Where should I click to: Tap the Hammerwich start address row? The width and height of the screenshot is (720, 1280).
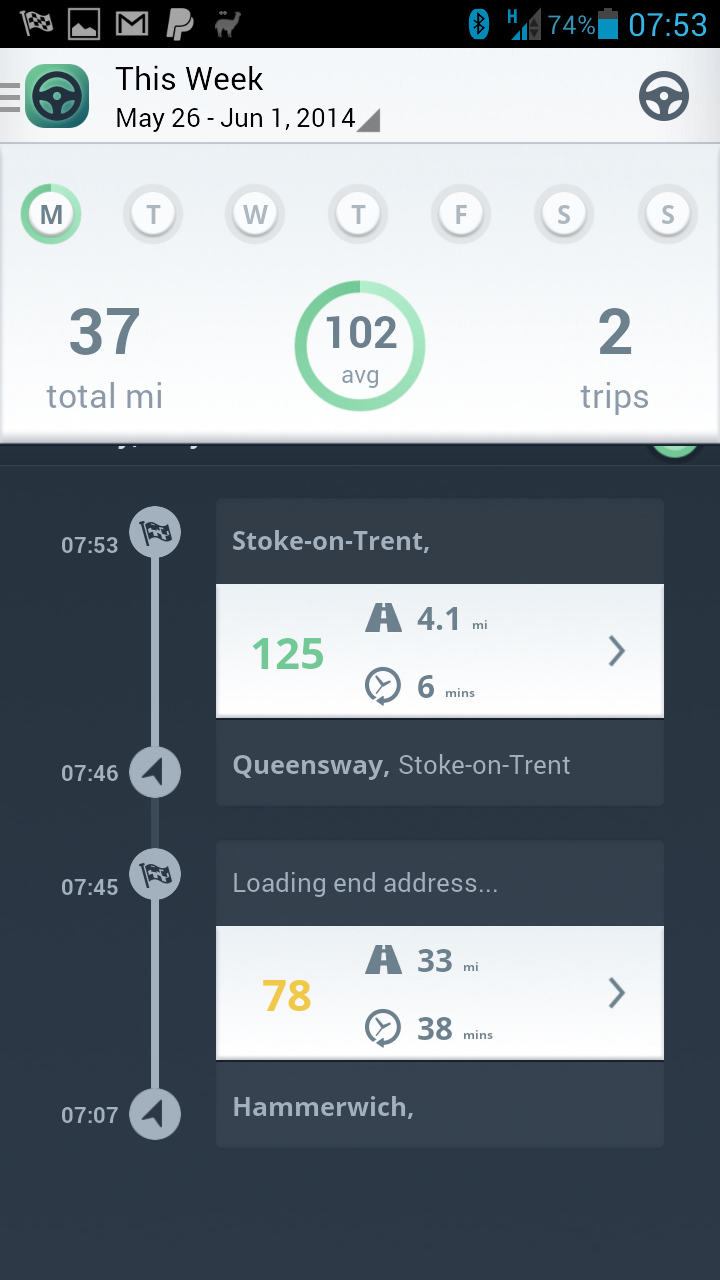click(439, 1106)
